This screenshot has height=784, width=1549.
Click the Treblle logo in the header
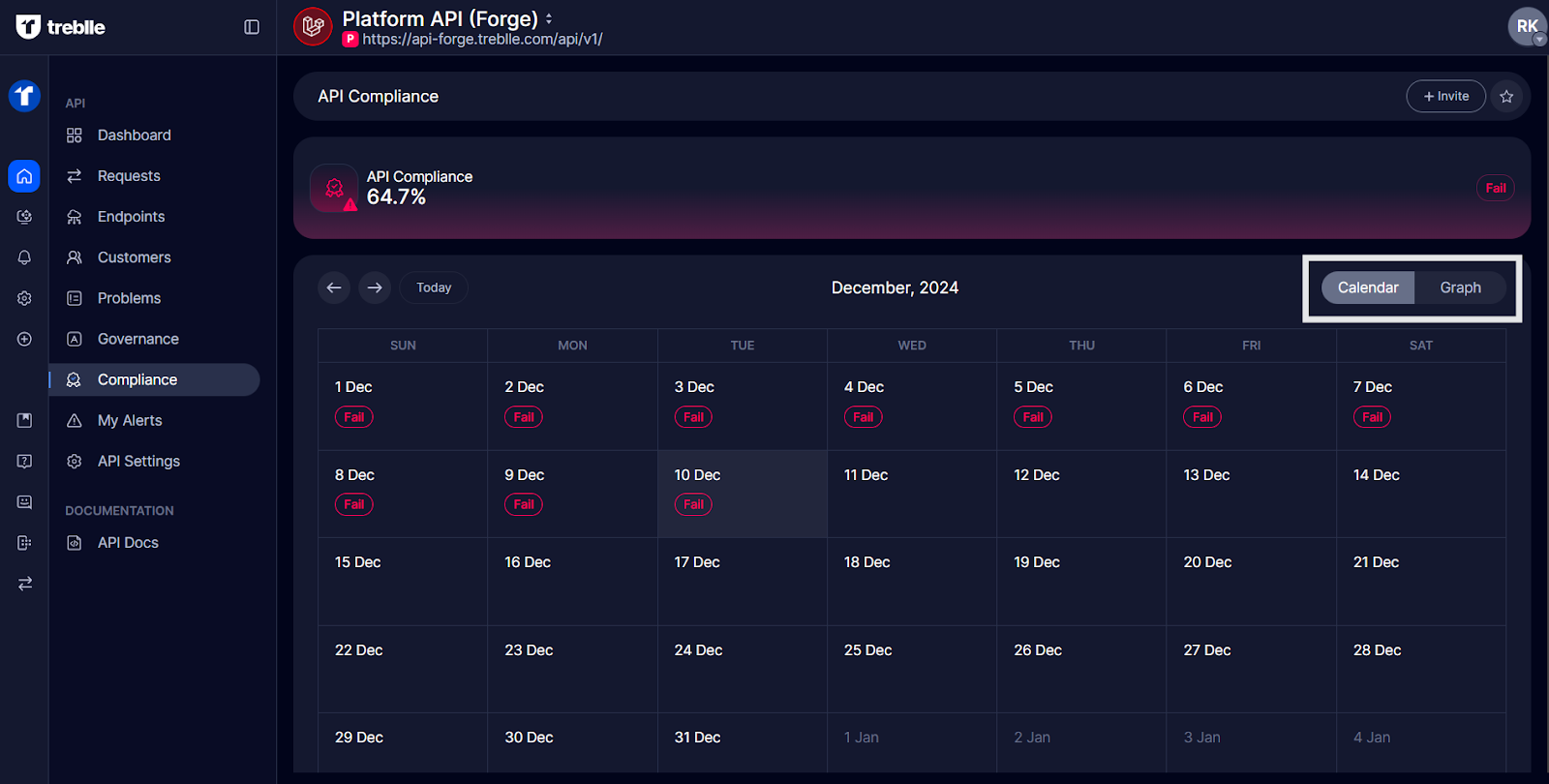click(x=61, y=27)
